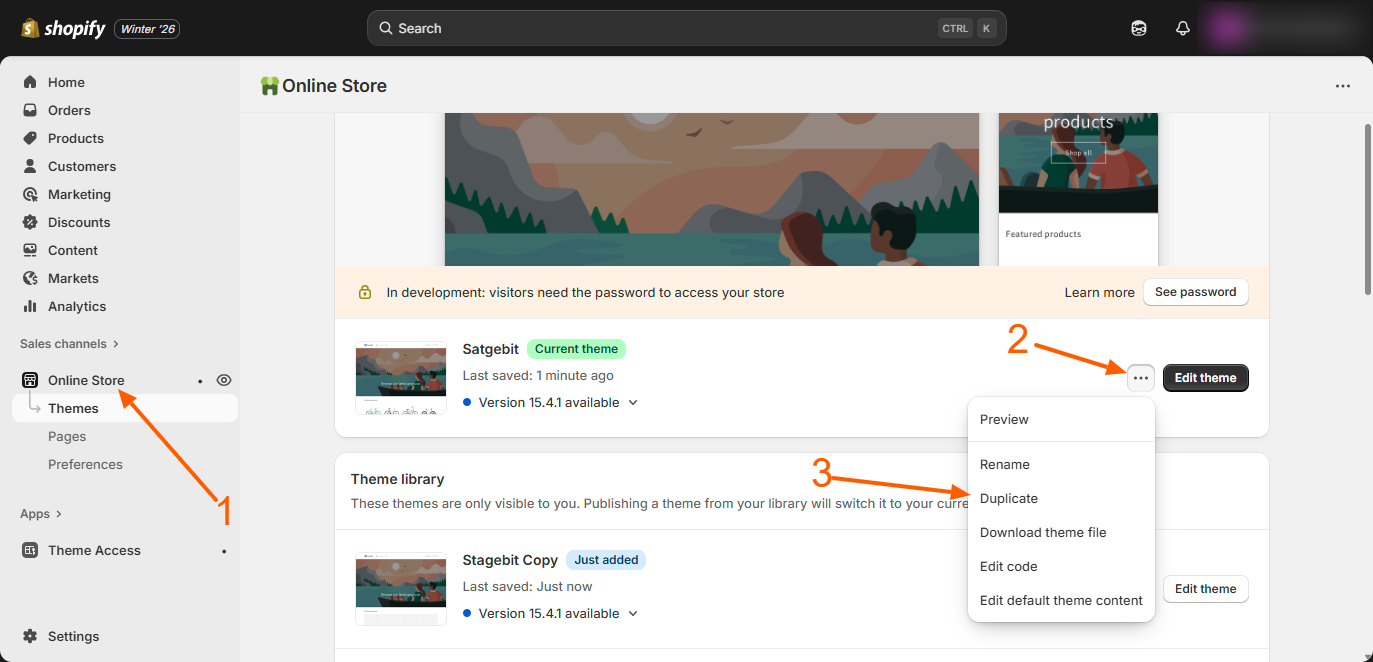Click the Just added badge
This screenshot has width=1373, height=662.
(x=606, y=560)
